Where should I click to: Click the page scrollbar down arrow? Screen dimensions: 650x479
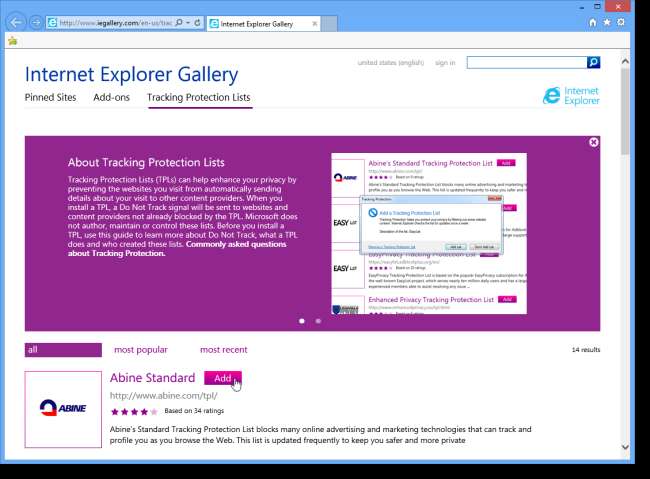(625, 447)
